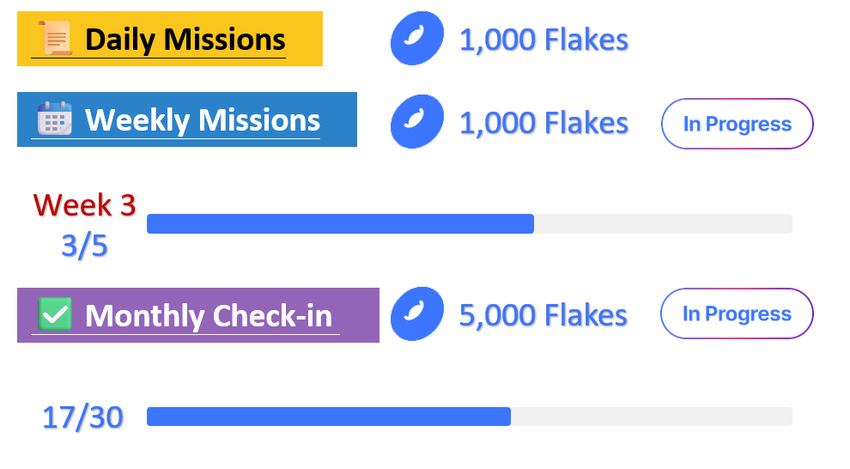Open the Weekly Missions link
This screenshot has width=850, height=469.
(202, 120)
